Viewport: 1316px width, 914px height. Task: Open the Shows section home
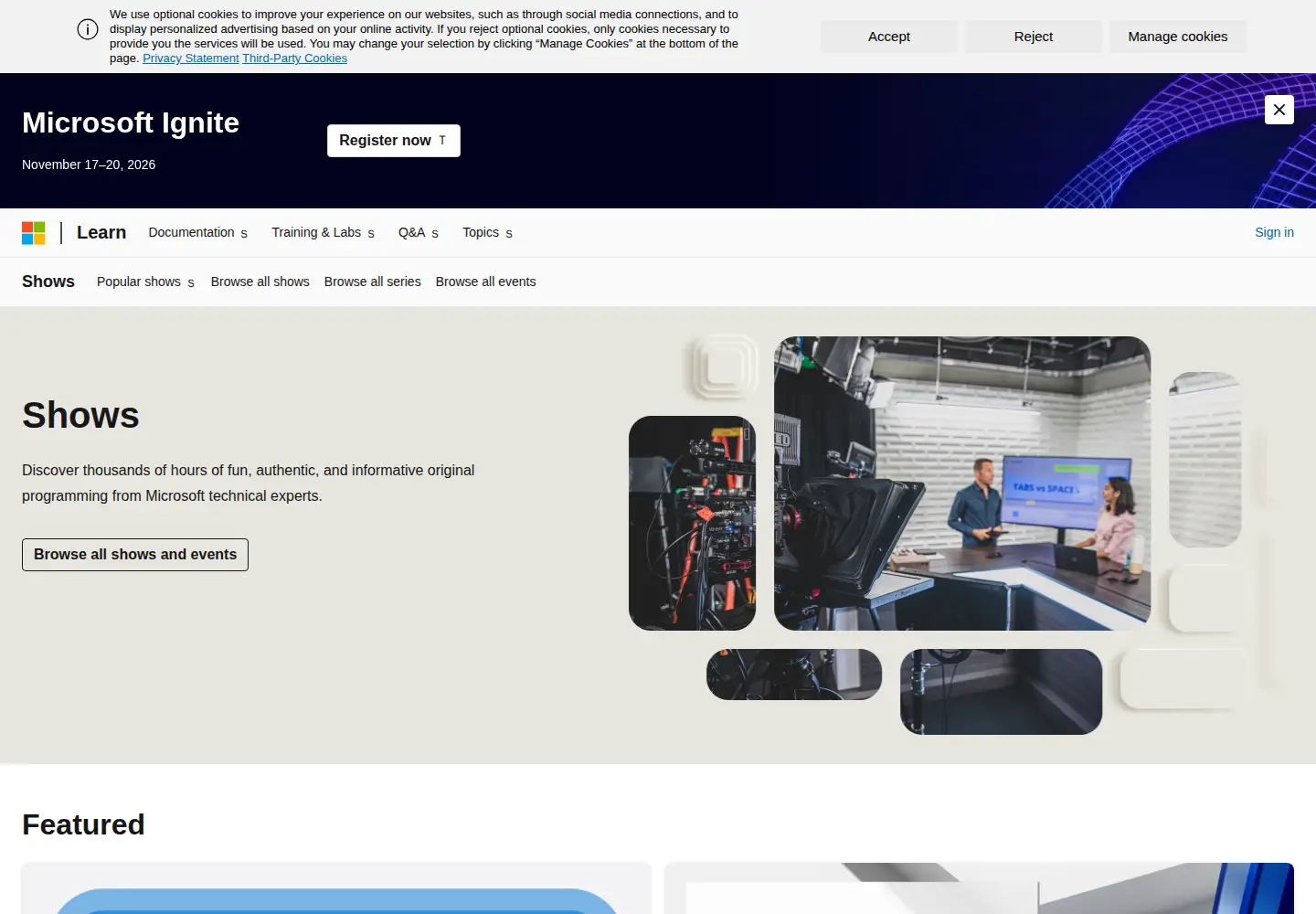[x=48, y=282]
